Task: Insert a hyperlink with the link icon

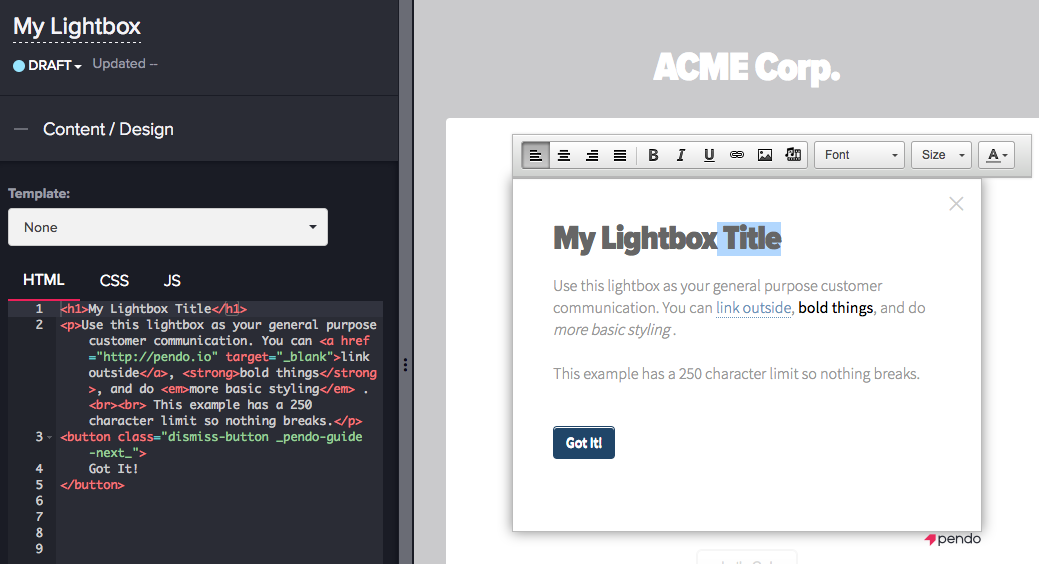Action: point(737,155)
